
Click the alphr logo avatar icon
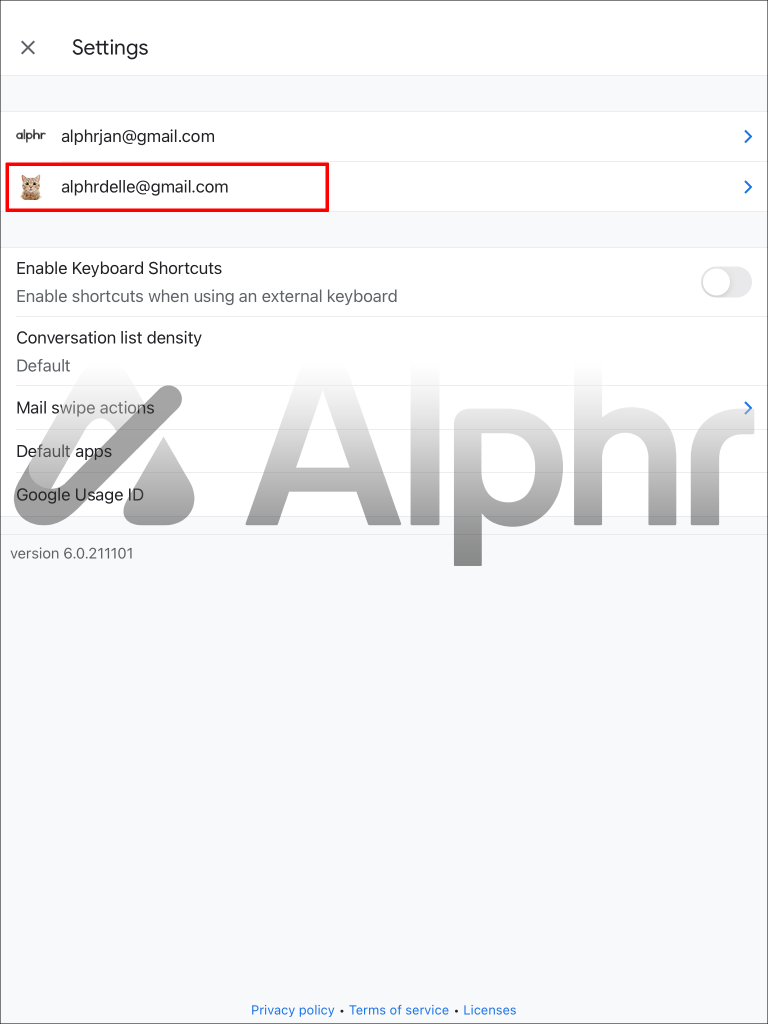pos(31,136)
